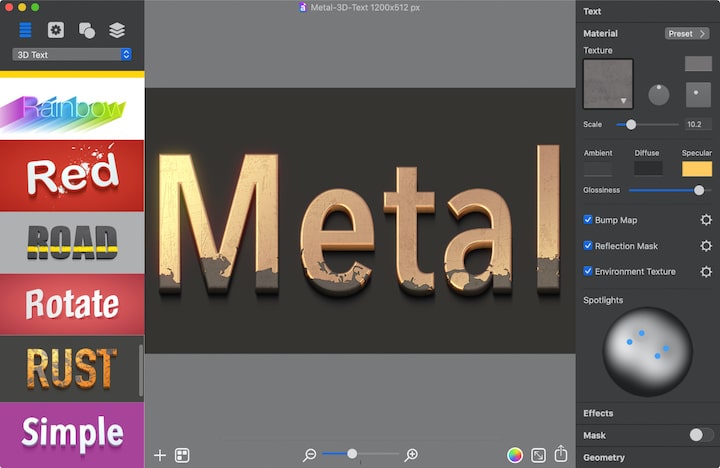Click the canvas resize icon
The height and width of the screenshot is (468, 720).
(538, 455)
